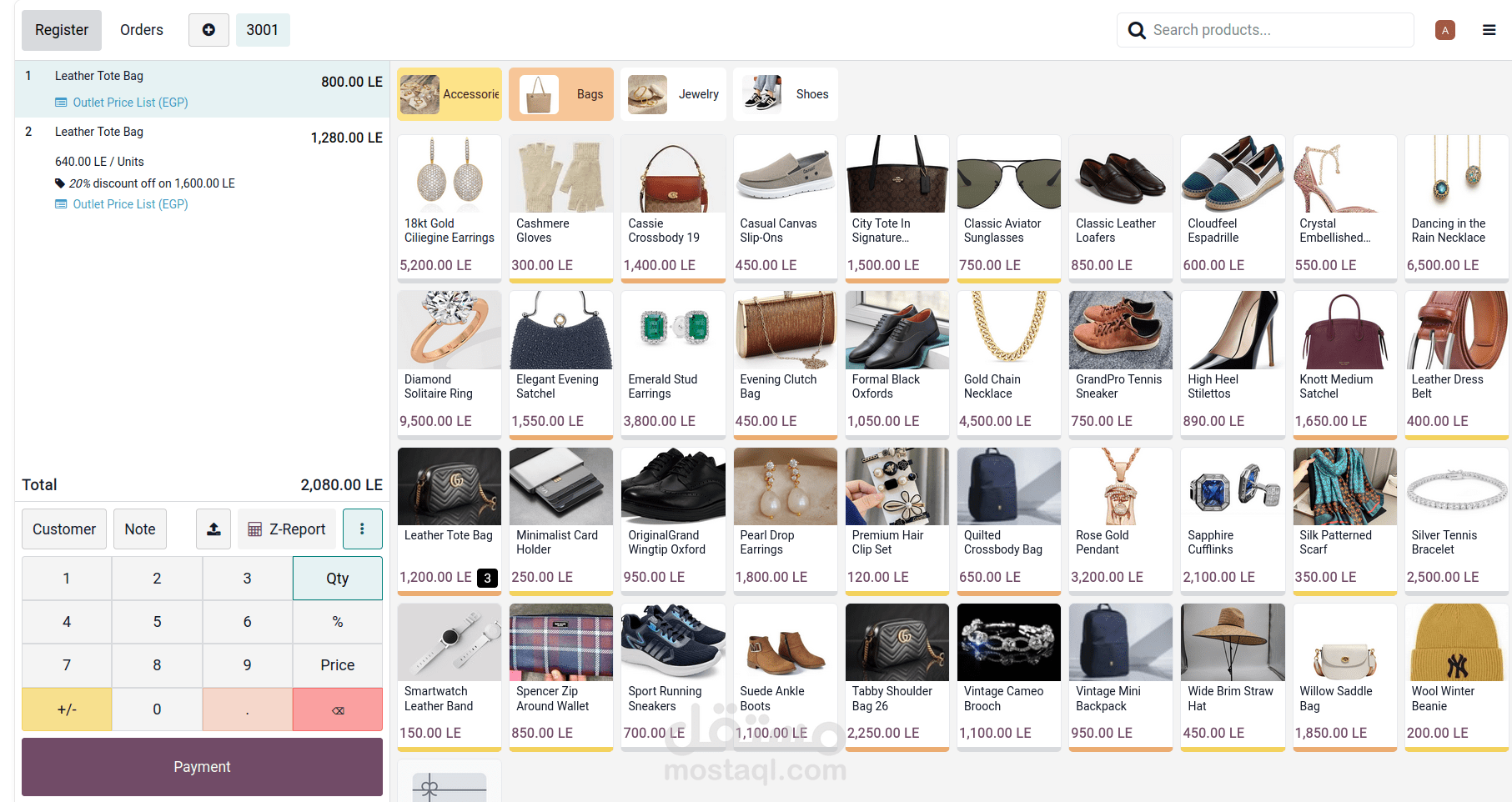
Task: Click numpad digit 0
Action: 157,709
